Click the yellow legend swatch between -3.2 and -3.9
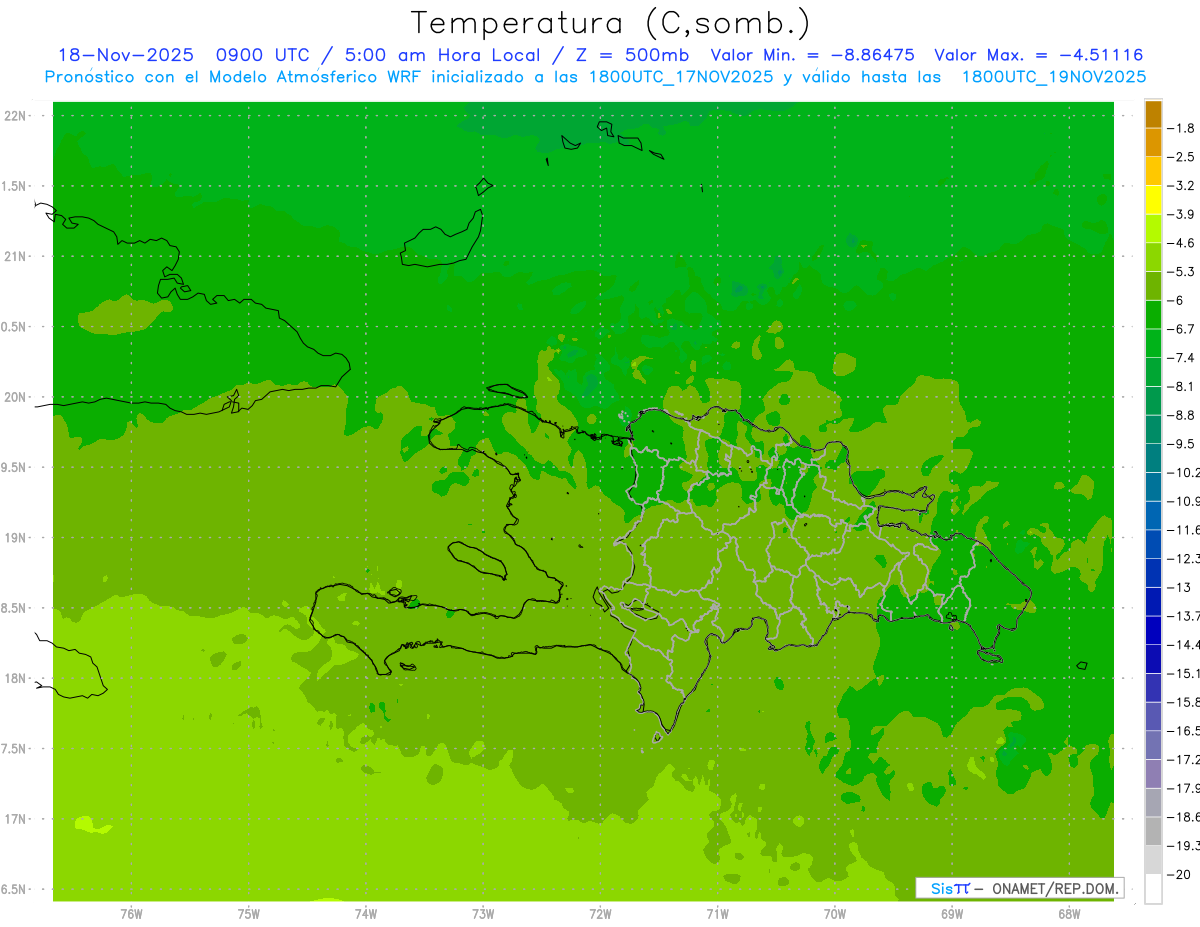The image size is (1200, 927). (1153, 200)
